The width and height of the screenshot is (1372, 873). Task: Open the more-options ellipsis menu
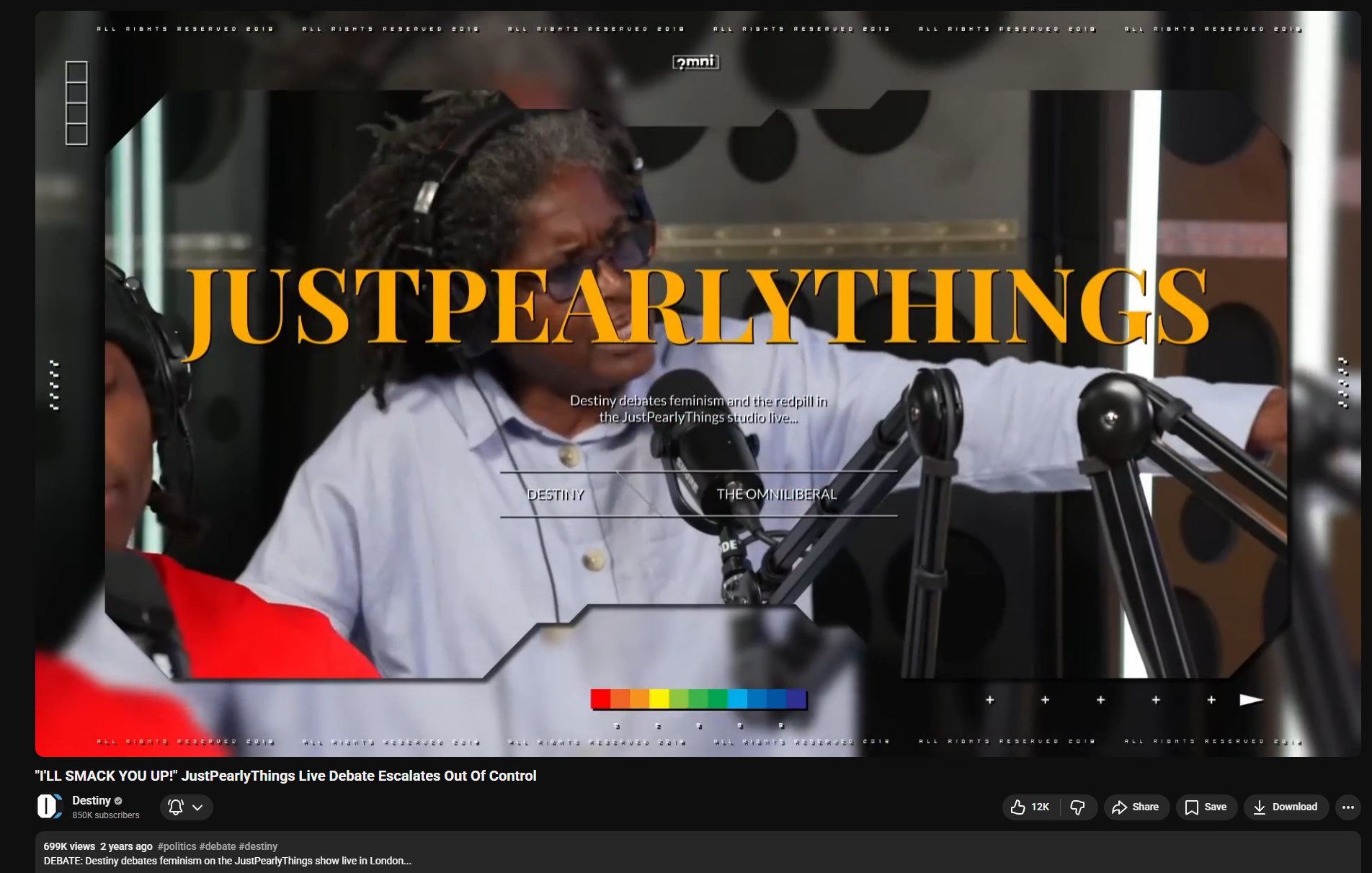[x=1348, y=807]
